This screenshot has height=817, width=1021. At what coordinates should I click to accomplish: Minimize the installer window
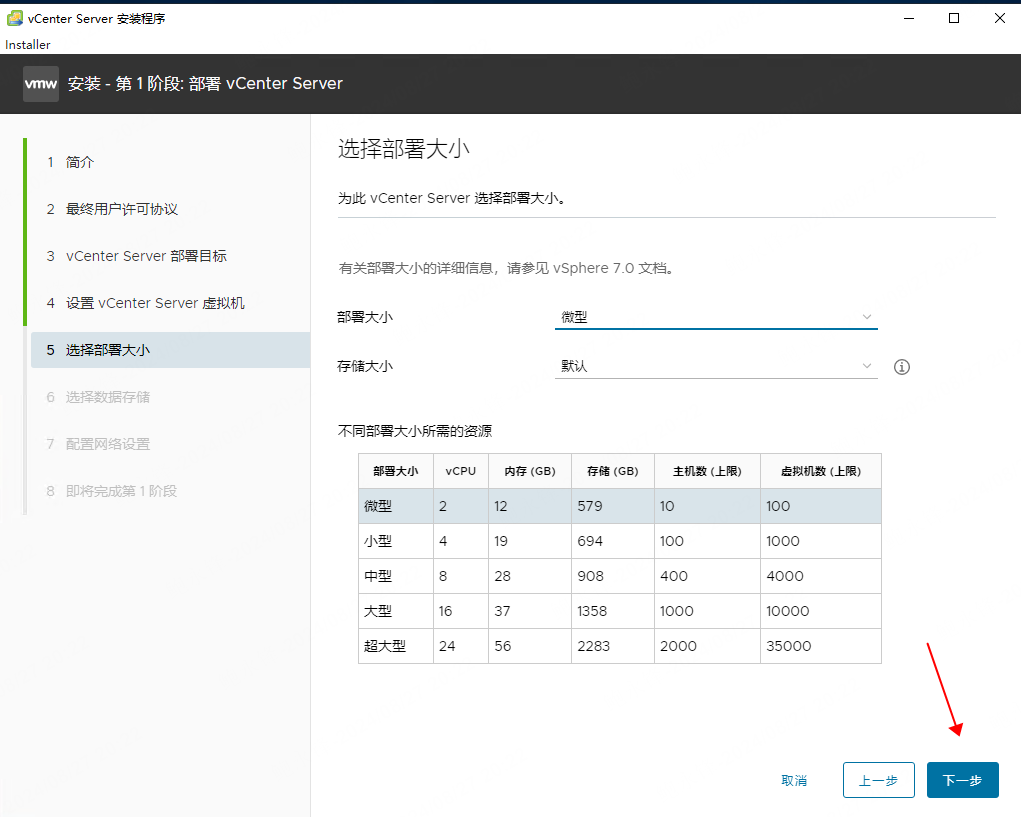coord(909,18)
